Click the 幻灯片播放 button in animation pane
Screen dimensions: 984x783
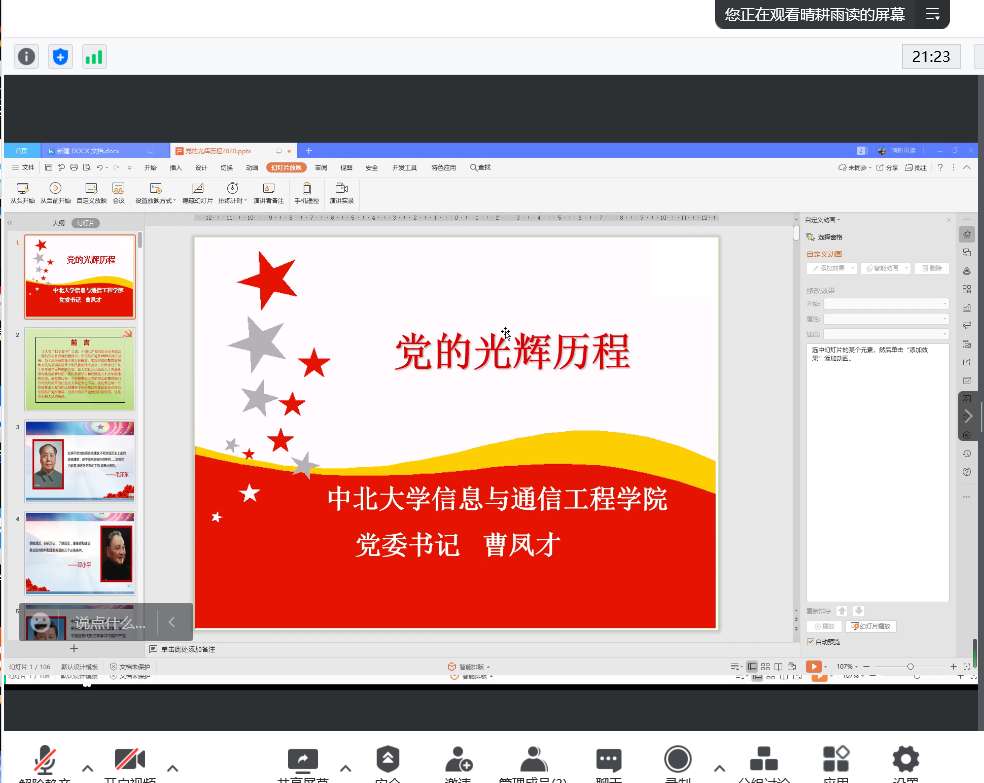[x=871, y=626]
